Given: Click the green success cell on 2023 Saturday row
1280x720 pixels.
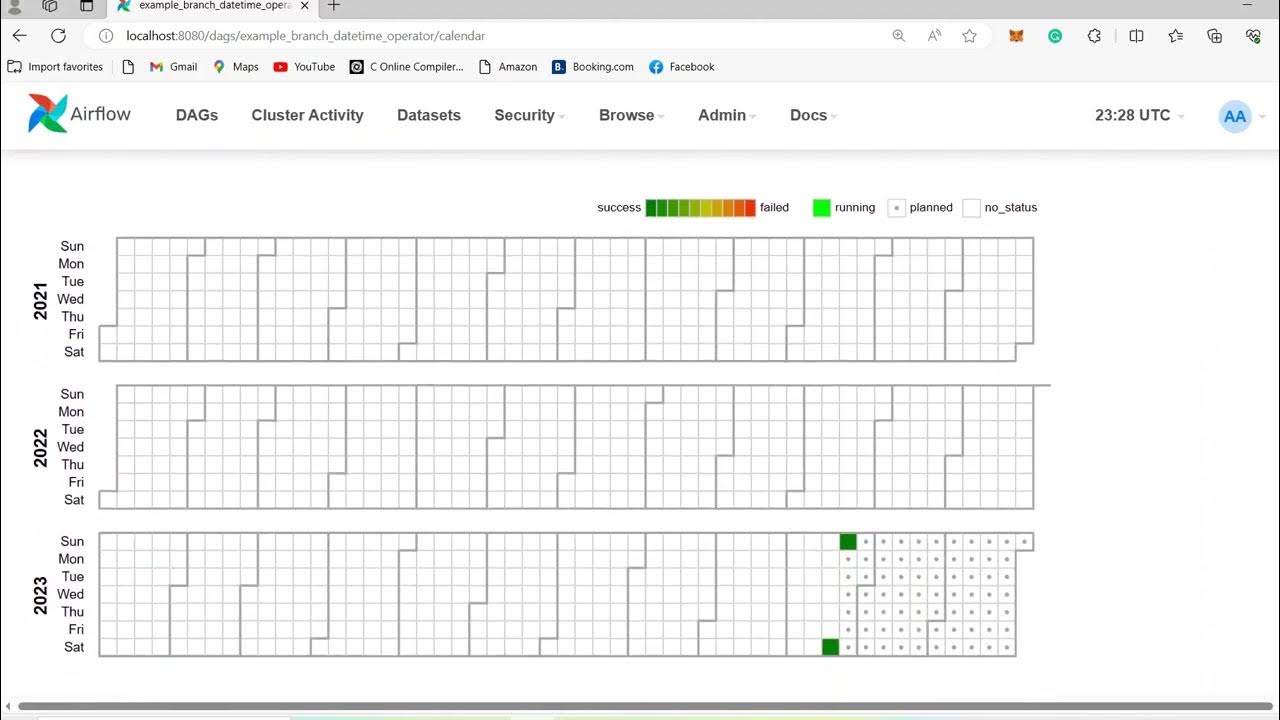Looking at the screenshot, I should (x=830, y=647).
